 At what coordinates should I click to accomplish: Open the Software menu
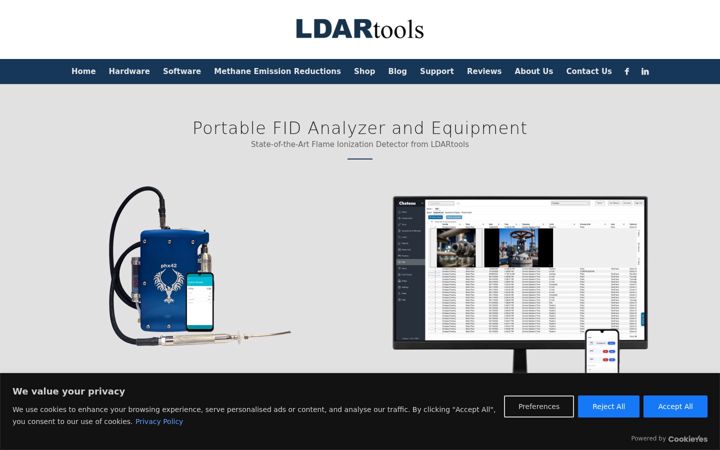click(182, 71)
